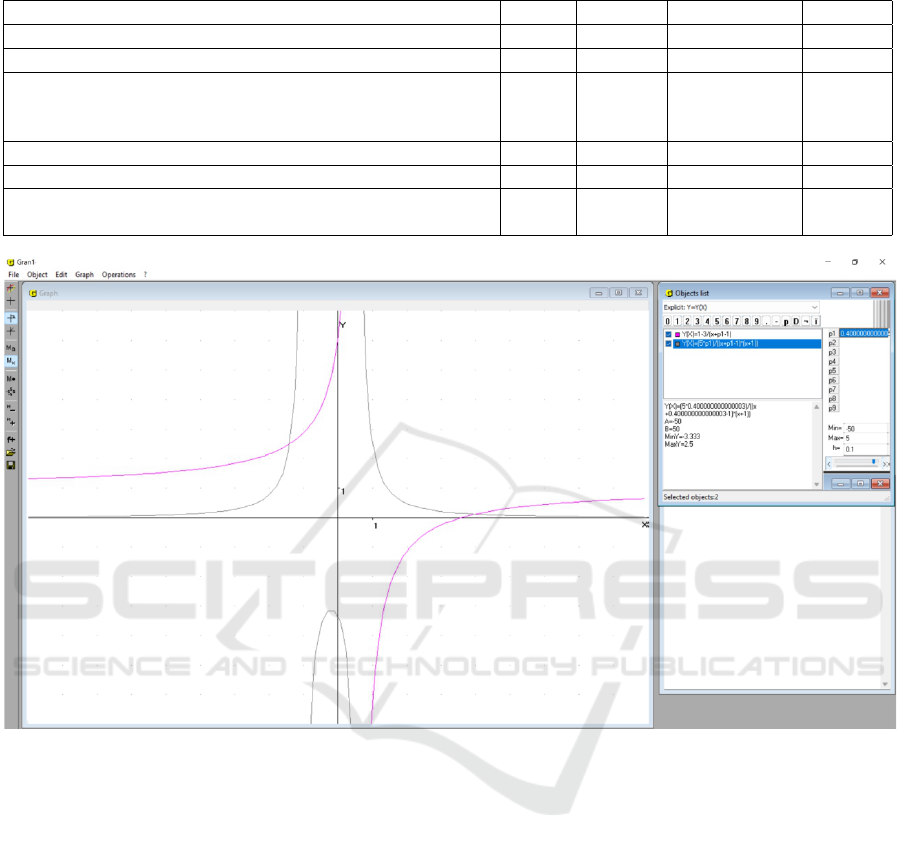Select the p2 parameter button
The height and width of the screenshot is (850, 901).
[832, 343]
